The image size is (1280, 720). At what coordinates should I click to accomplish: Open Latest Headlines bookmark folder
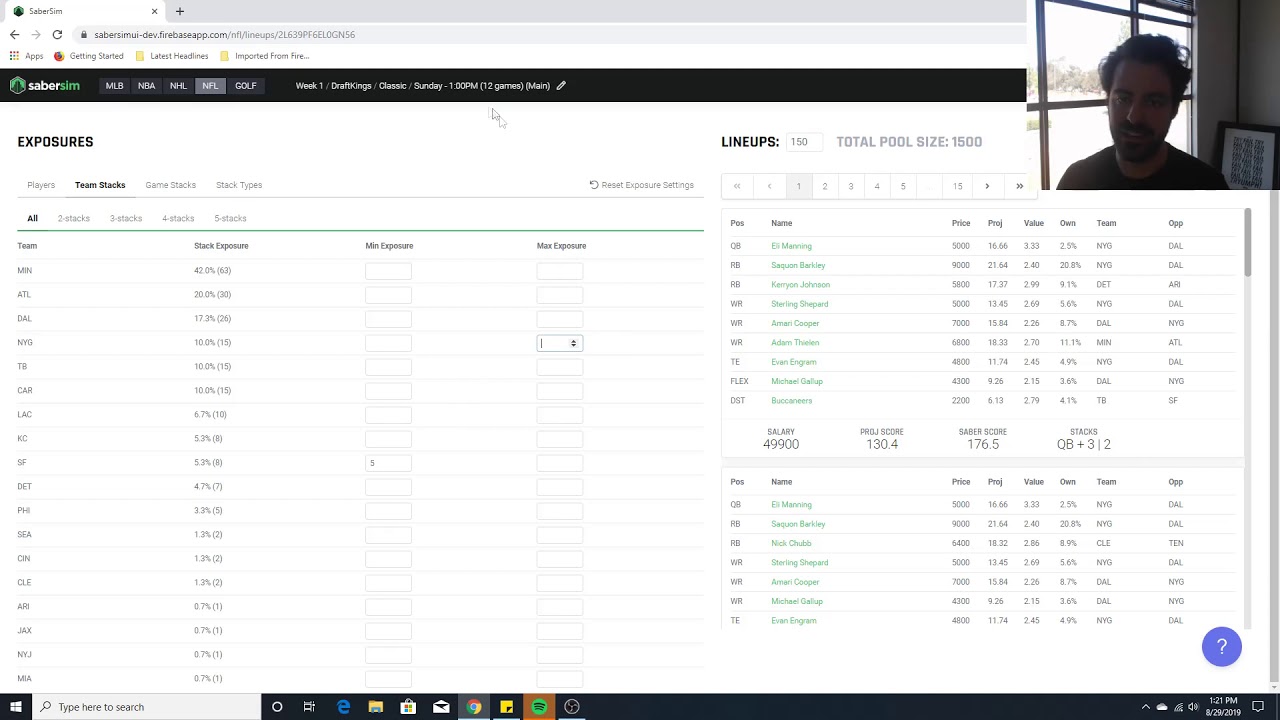[172, 56]
